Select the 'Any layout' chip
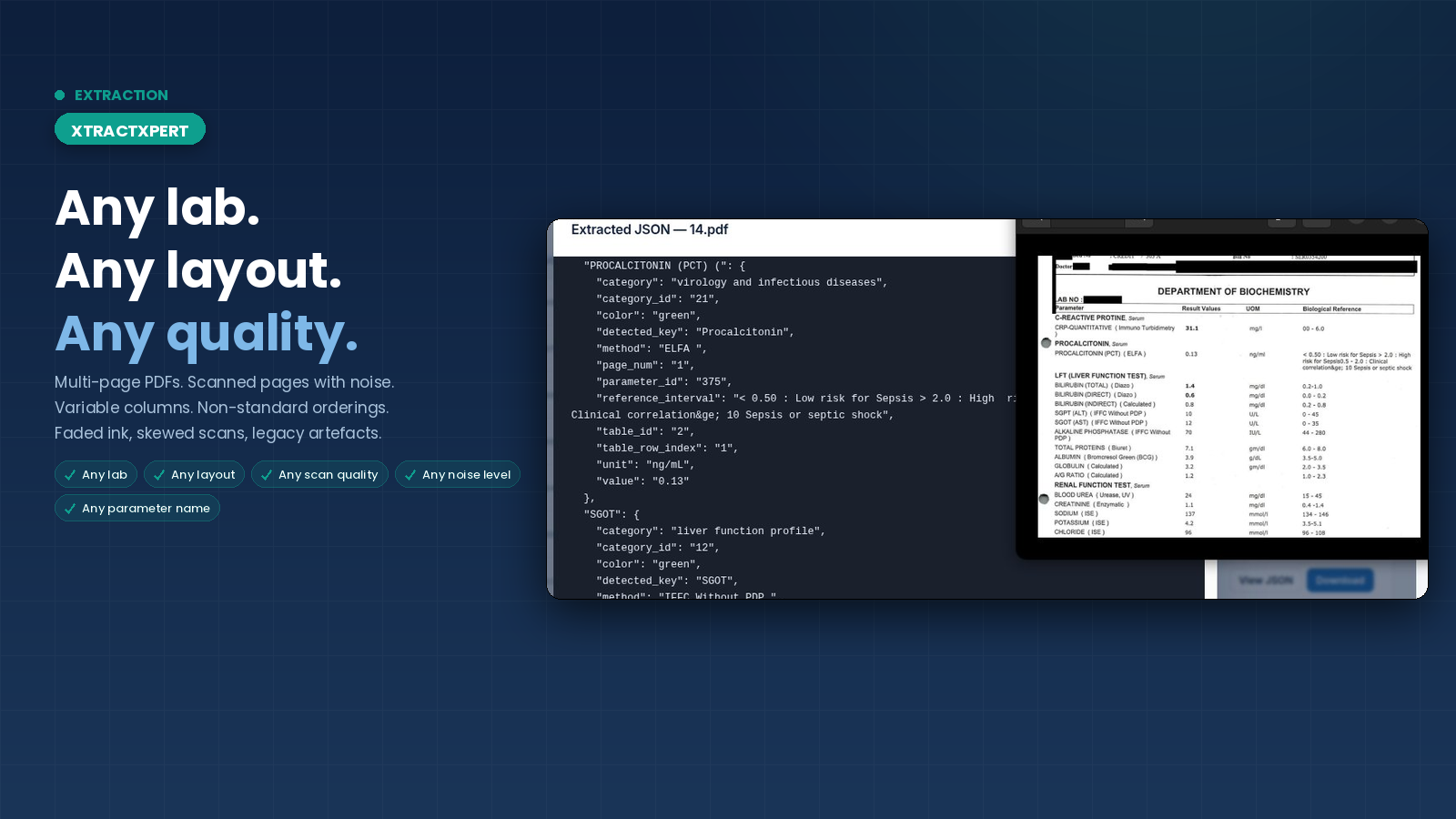Screen dimensions: 1456x819 (x=194, y=474)
